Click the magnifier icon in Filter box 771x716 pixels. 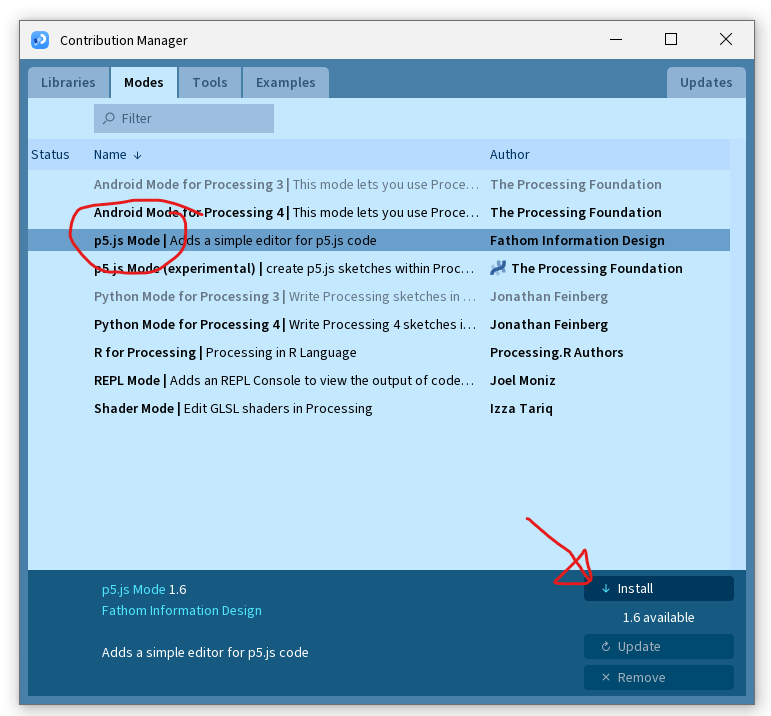tap(108, 118)
